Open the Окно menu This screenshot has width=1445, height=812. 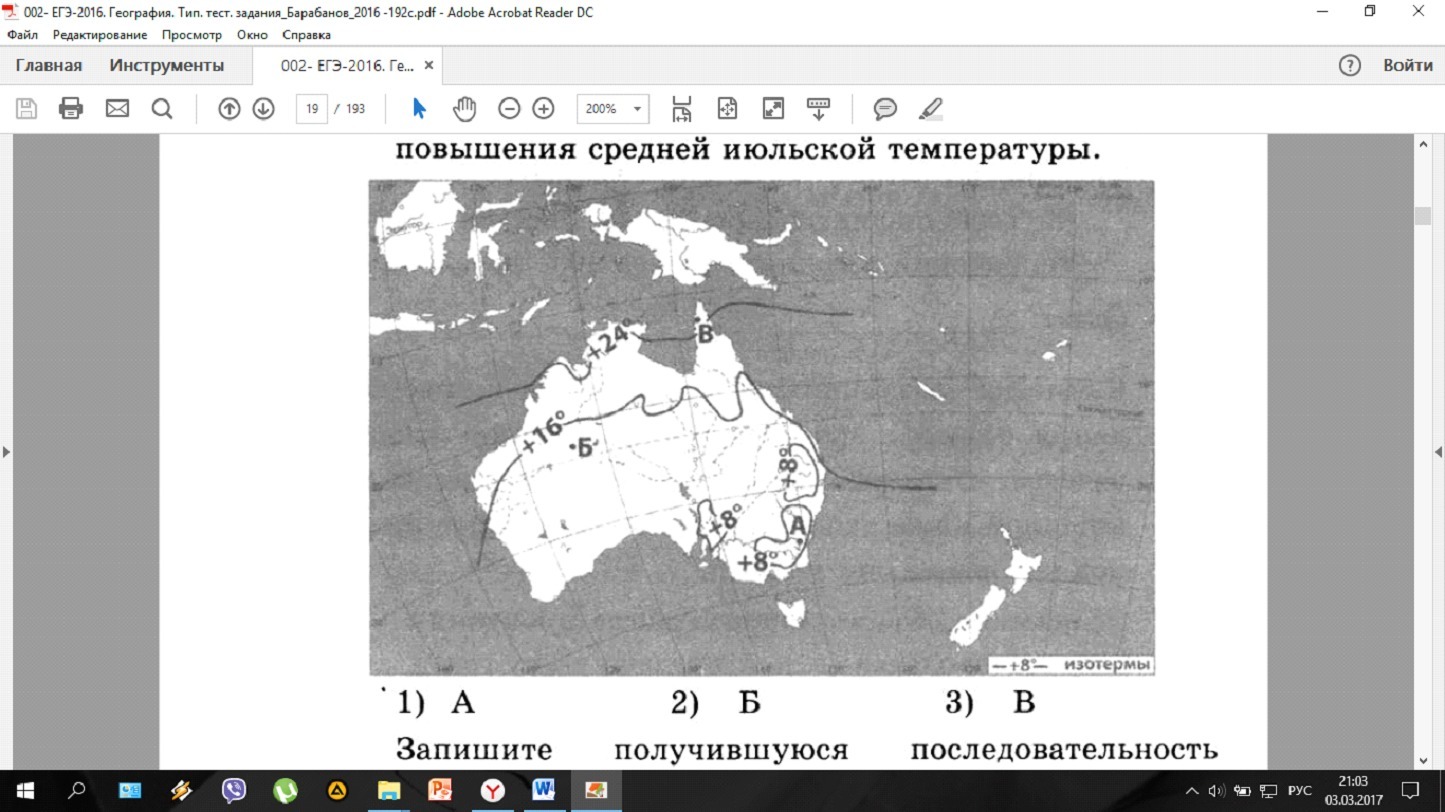[252, 34]
